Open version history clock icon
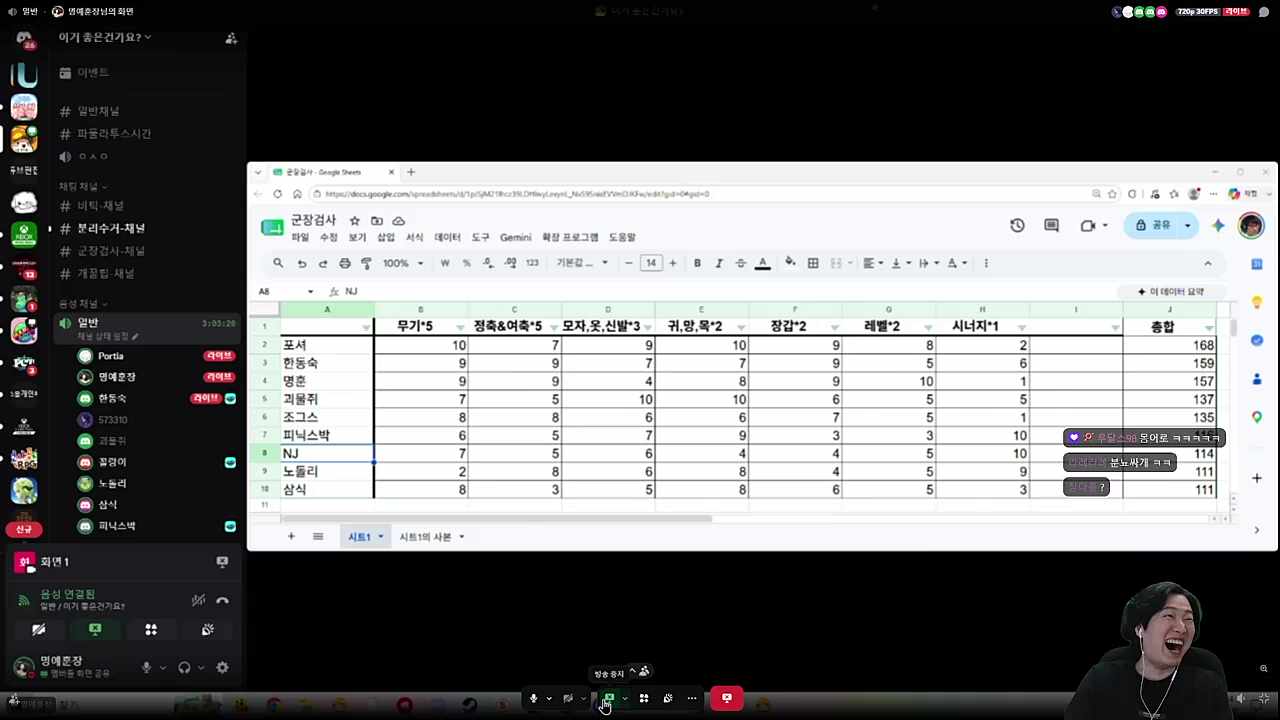1280x720 pixels. point(1017,225)
